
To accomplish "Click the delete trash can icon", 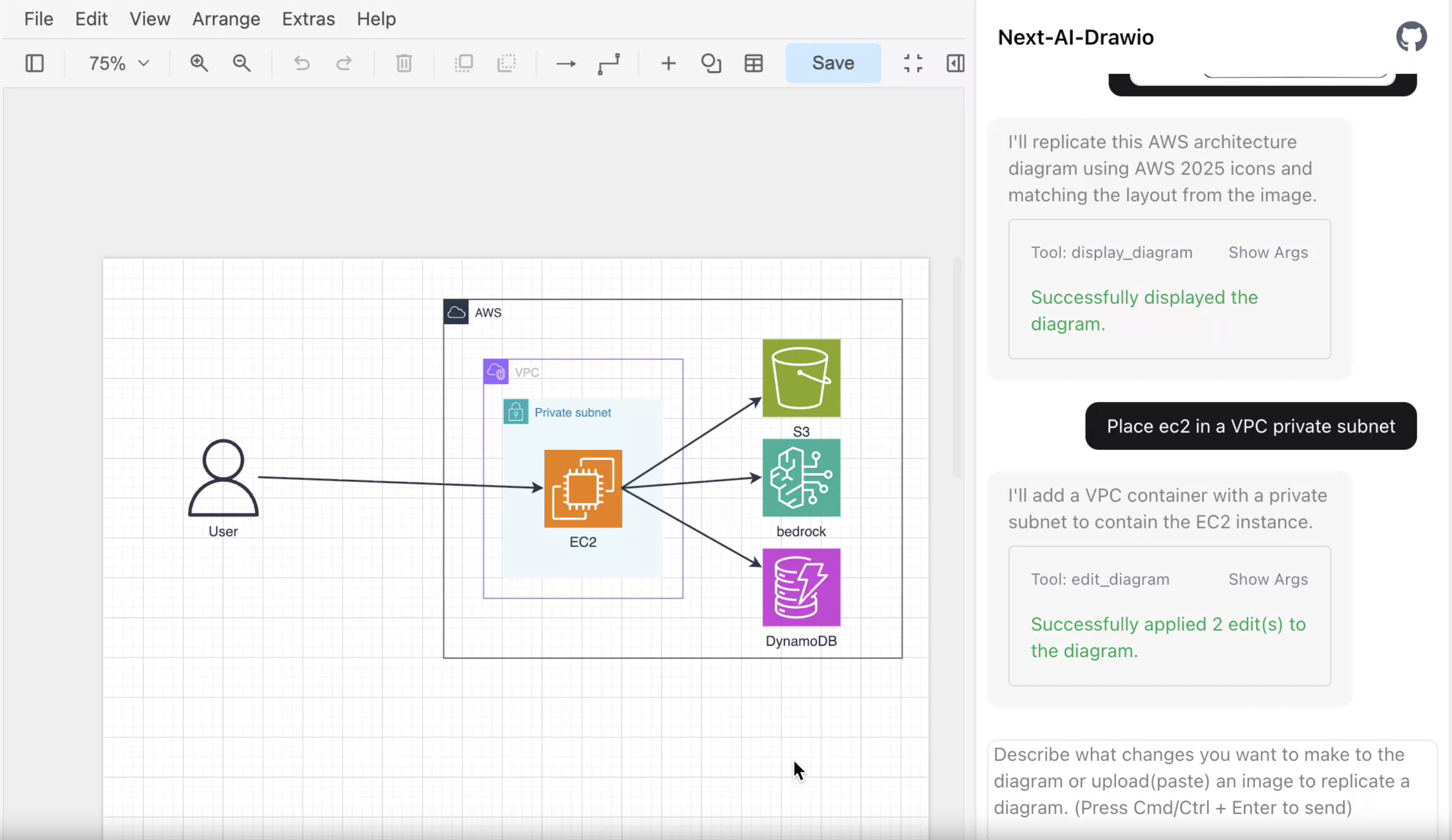I will (404, 63).
